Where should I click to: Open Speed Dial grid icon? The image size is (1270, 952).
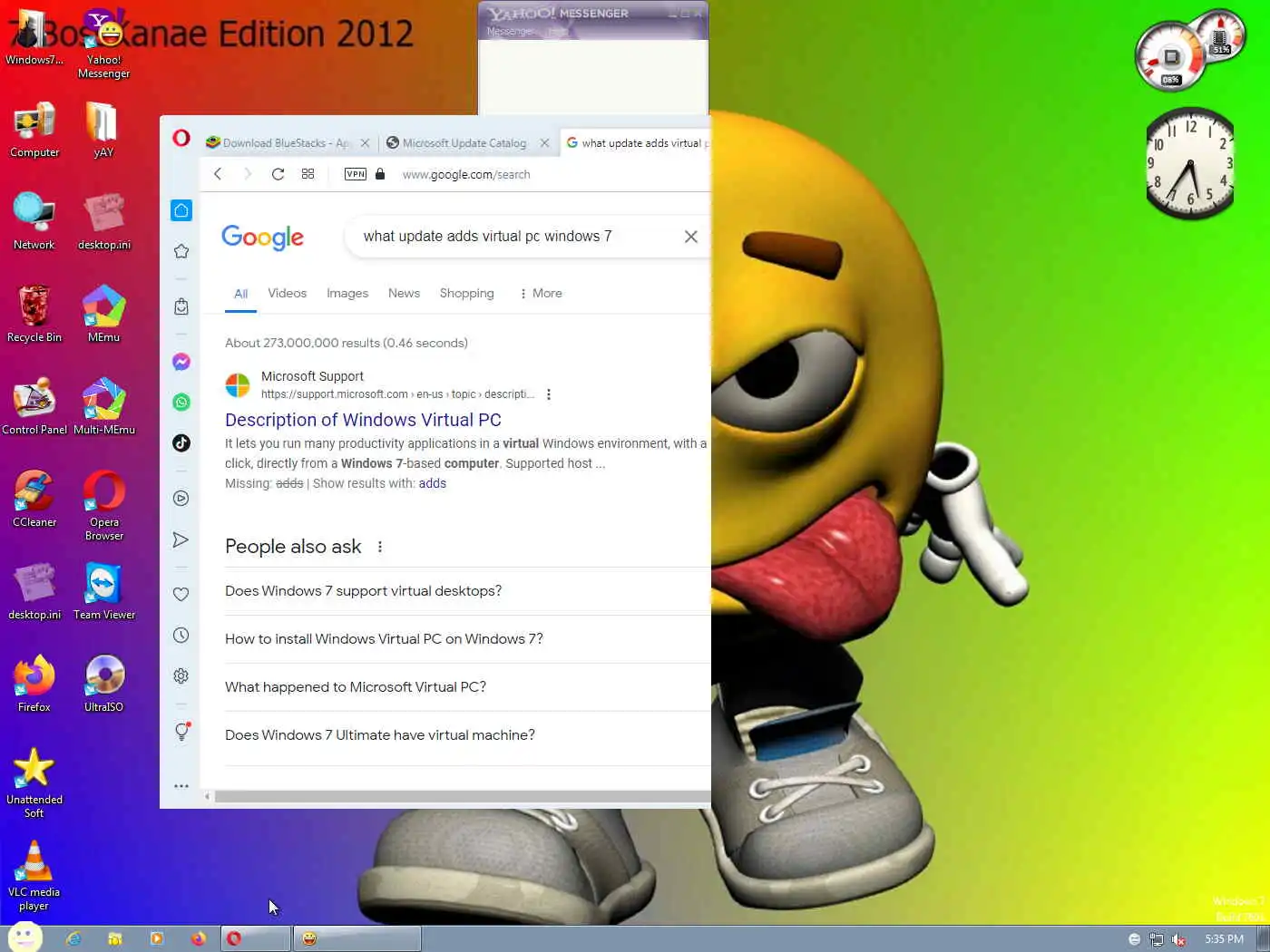click(x=308, y=174)
